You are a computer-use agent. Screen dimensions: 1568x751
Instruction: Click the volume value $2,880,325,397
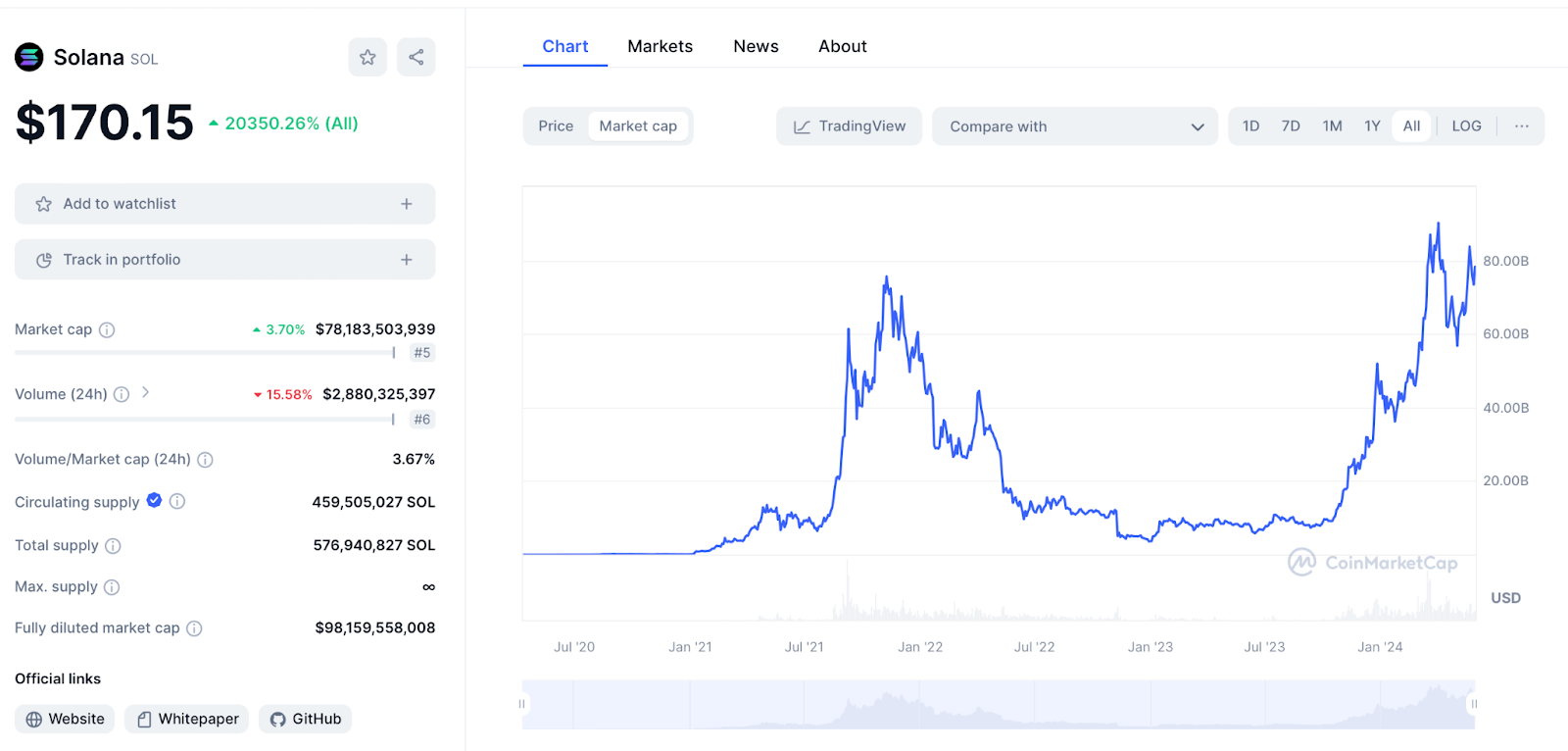(x=379, y=394)
